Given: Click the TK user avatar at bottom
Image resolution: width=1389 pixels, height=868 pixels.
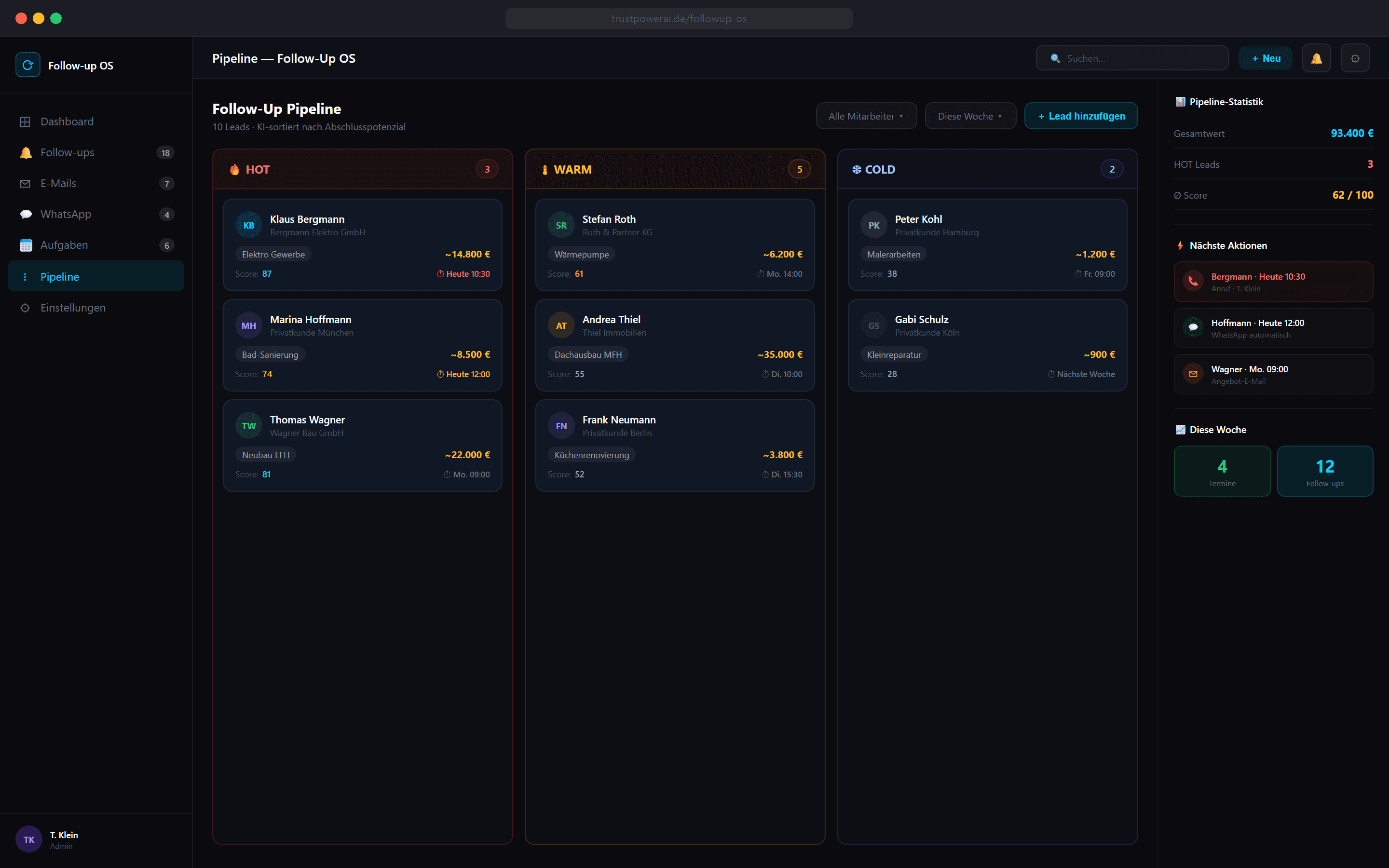Looking at the screenshot, I should (x=29, y=839).
